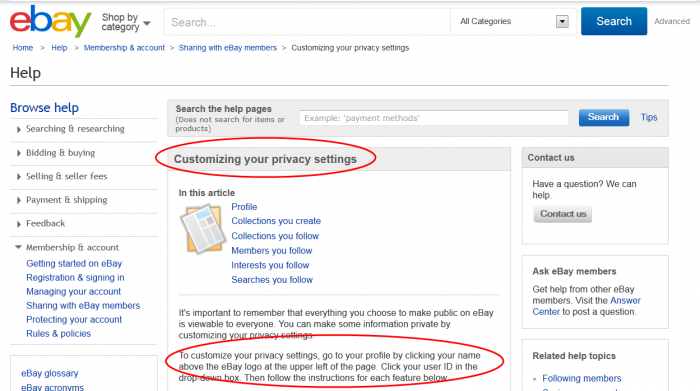Viewport: 700px width, 391px height.
Task: Expand Bidding & buying section
Action: click(60, 153)
